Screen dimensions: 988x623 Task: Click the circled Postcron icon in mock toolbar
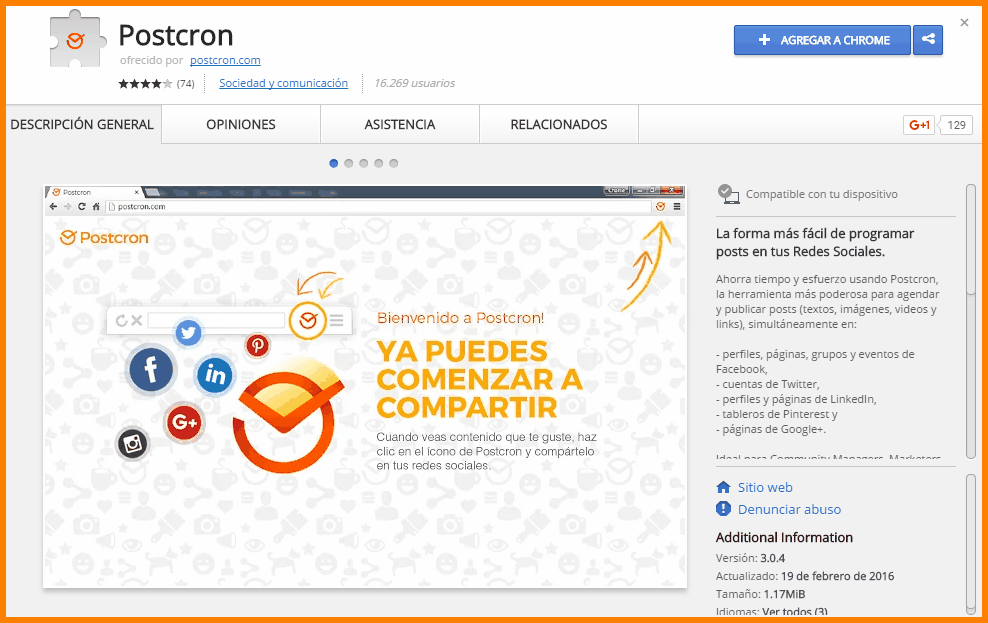(x=307, y=320)
